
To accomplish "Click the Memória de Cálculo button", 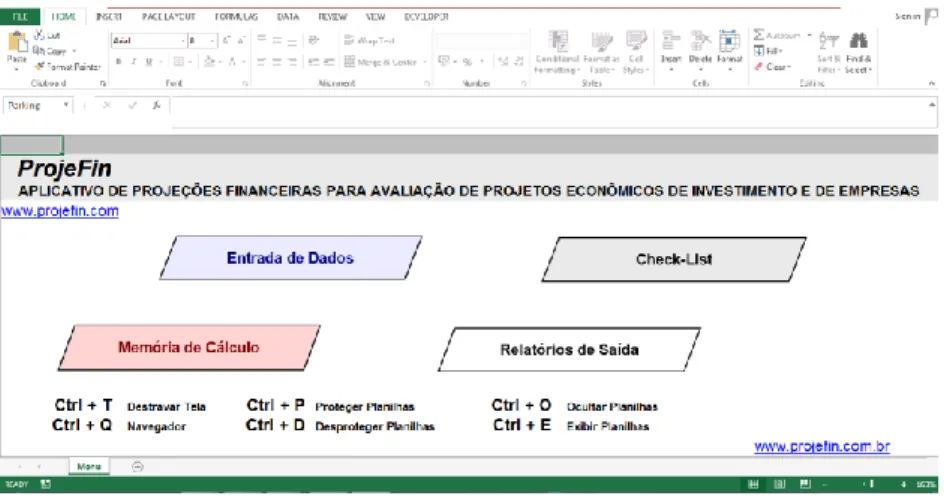I will pyautogui.click(x=189, y=347).
